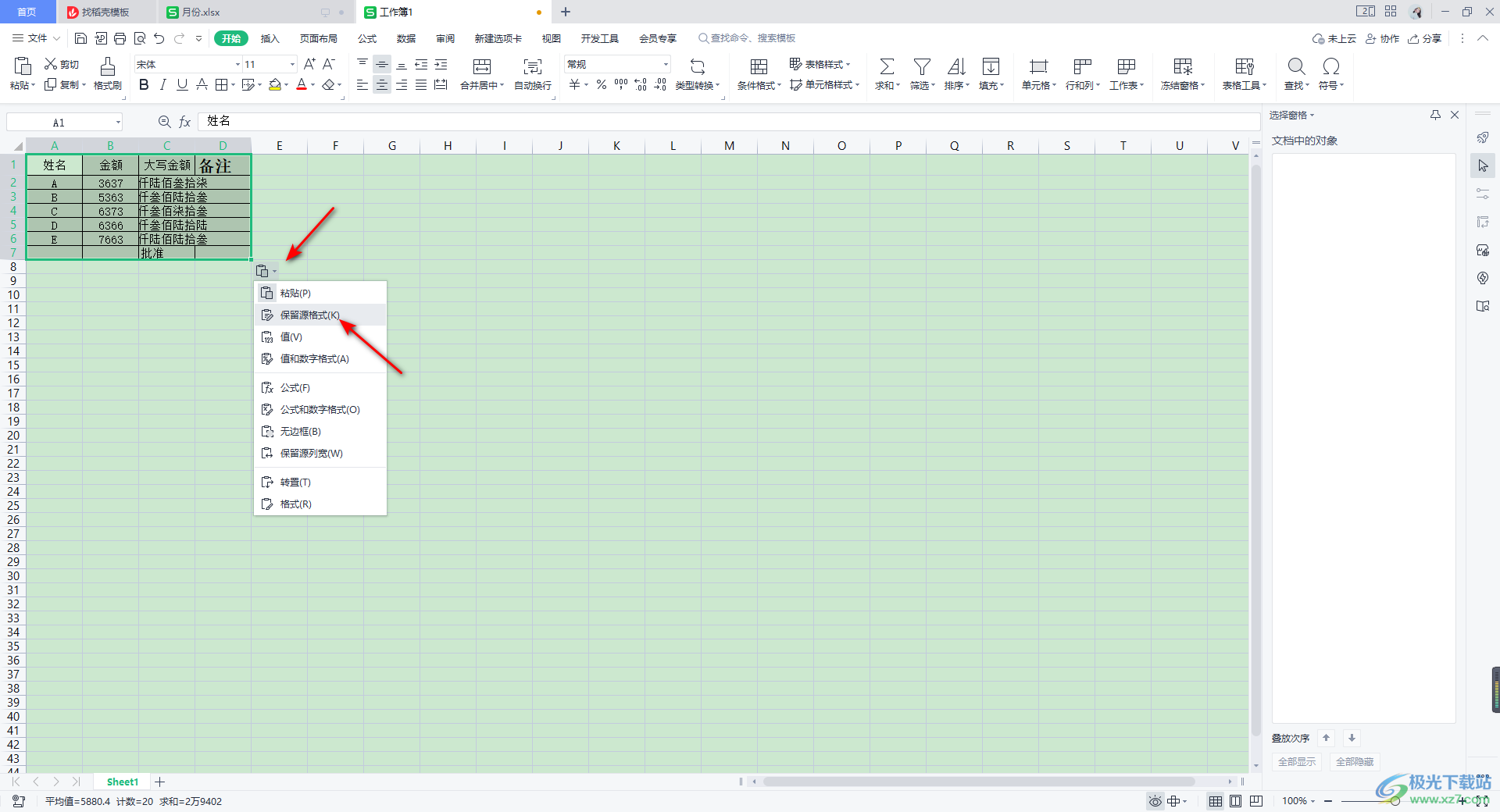Viewport: 1500px width, 812px height.
Task: Increase font size with A+ icon
Action: [x=309, y=64]
